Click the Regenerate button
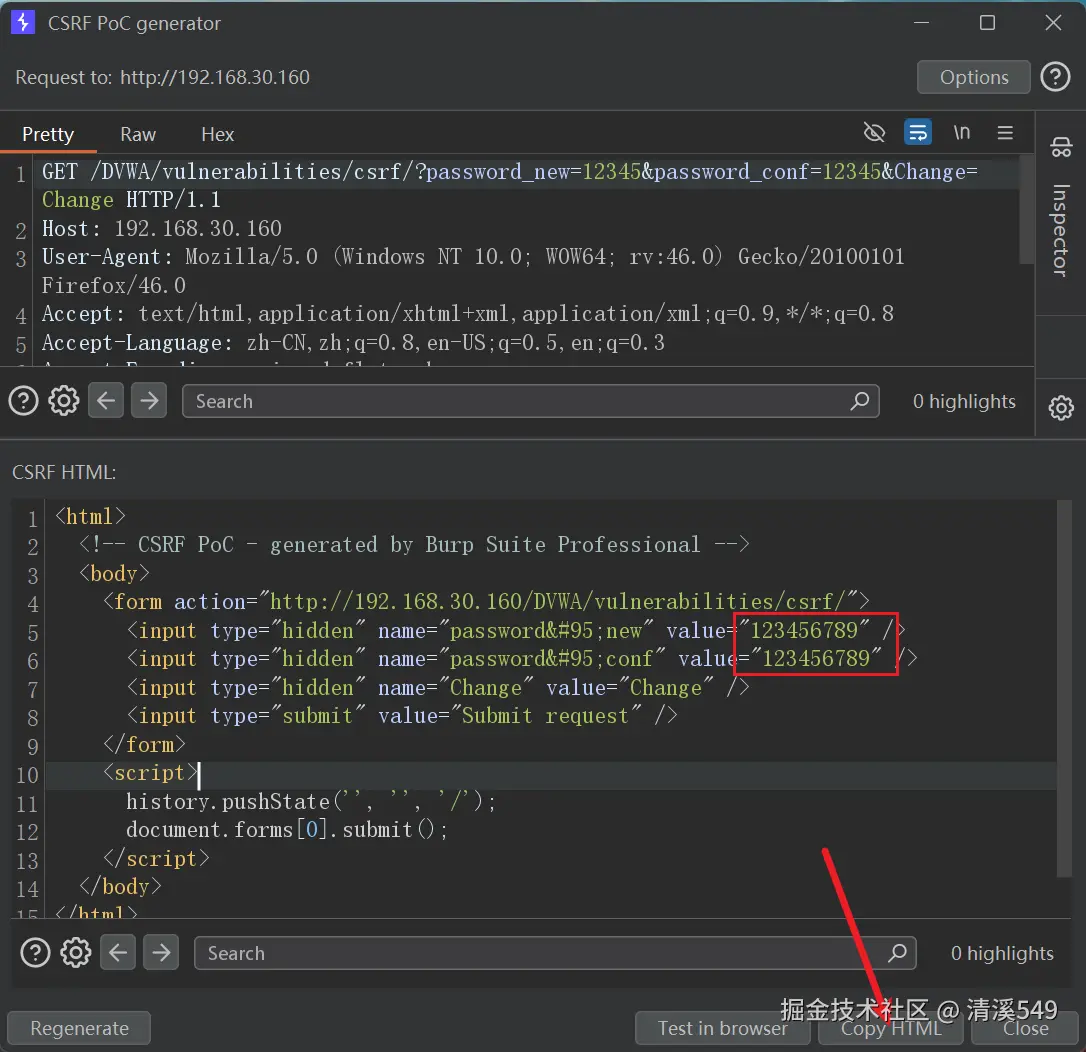Screen dimensions: 1086x1052 tap(79, 1028)
